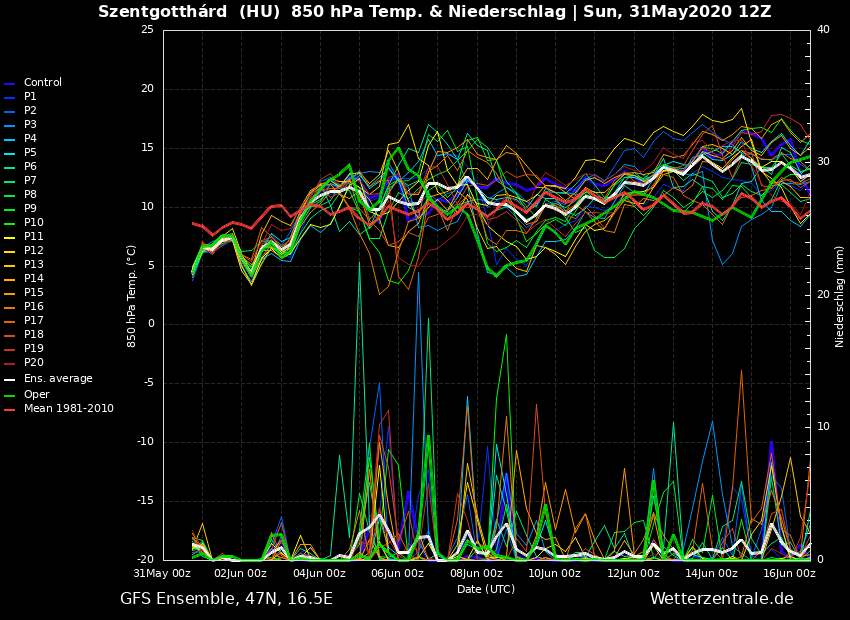Select the P17 legend entry
This screenshot has width=850, height=620.
[x=33, y=321]
